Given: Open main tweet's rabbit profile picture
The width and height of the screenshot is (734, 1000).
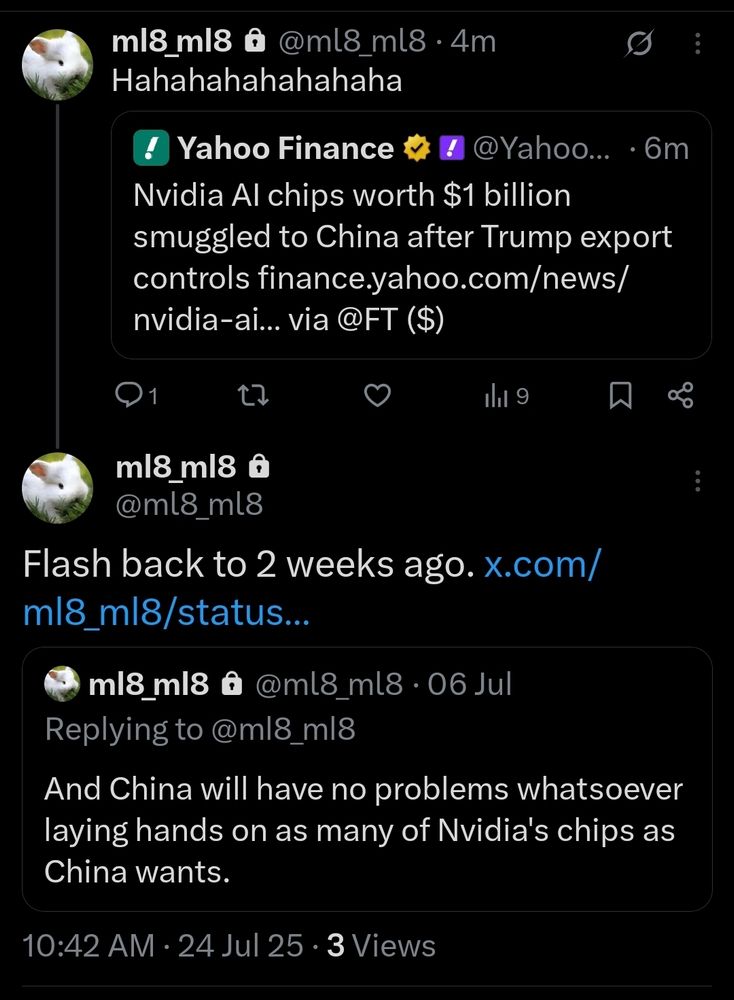Looking at the screenshot, I should click(x=57, y=488).
